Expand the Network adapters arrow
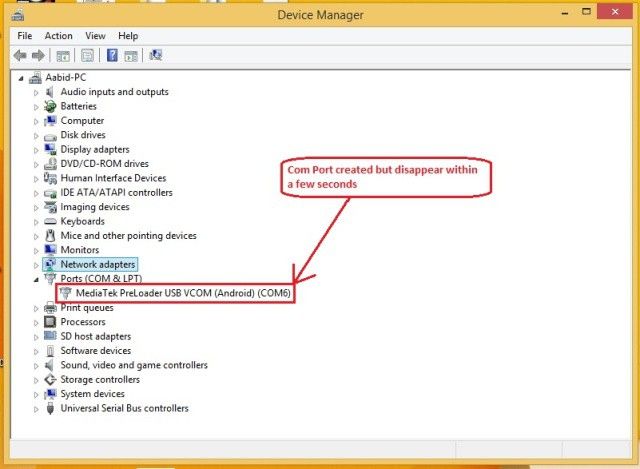This screenshot has height=469, width=640. tap(36, 265)
